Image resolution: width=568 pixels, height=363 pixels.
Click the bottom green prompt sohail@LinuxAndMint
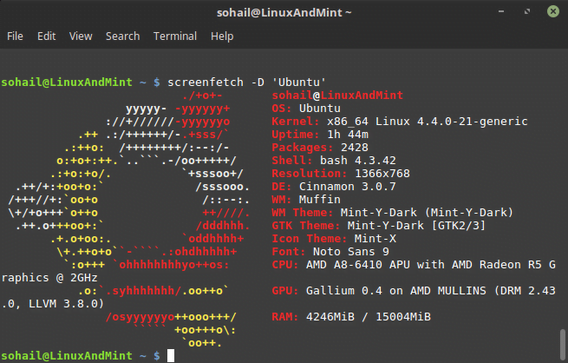(67, 356)
